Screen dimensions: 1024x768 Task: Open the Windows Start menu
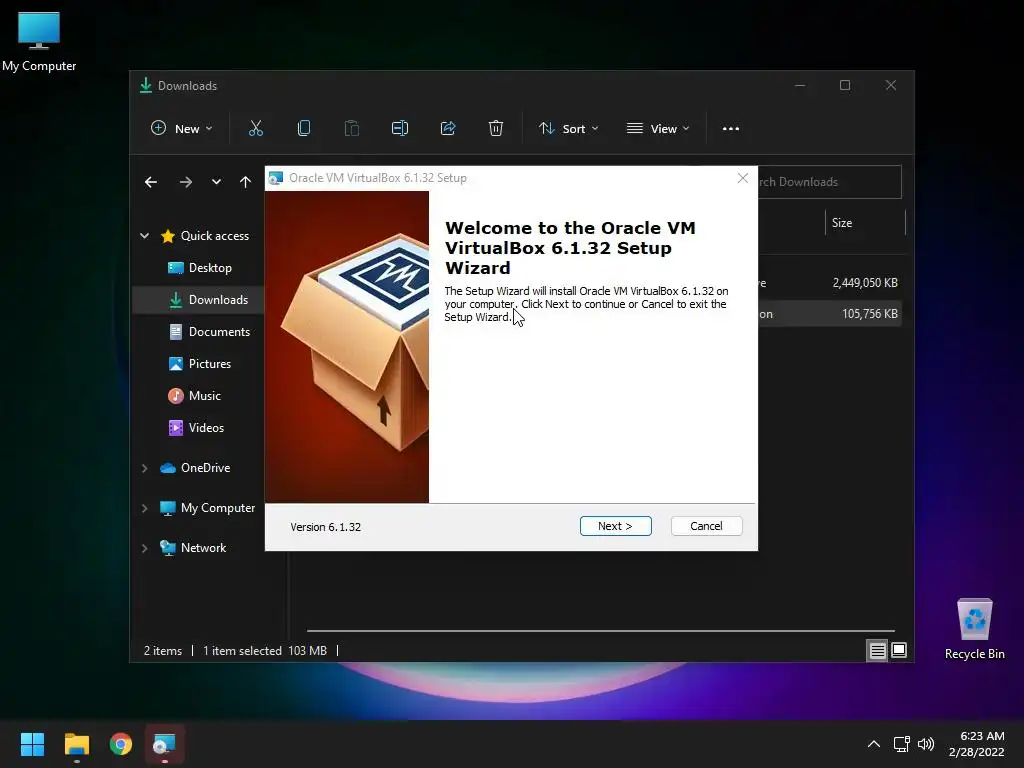32,744
